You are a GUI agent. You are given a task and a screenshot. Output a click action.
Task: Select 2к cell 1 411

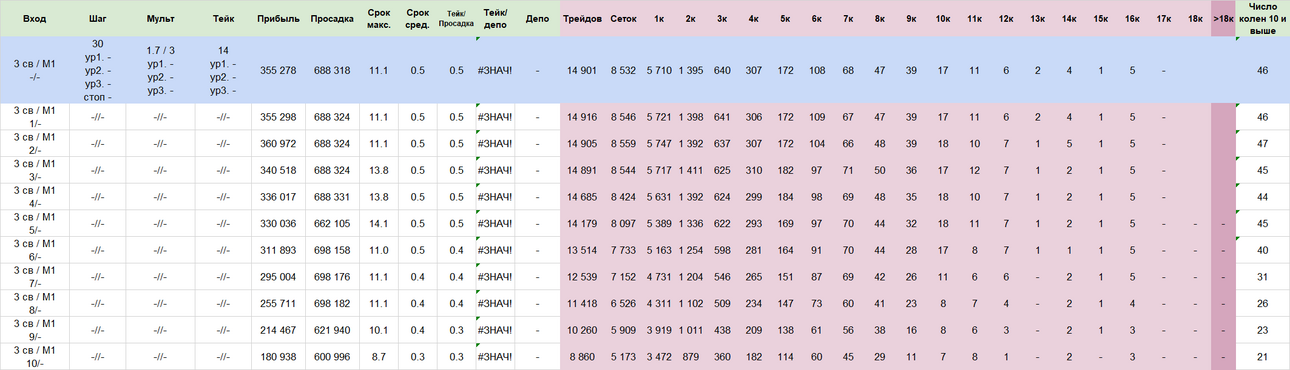click(x=691, y=171)
